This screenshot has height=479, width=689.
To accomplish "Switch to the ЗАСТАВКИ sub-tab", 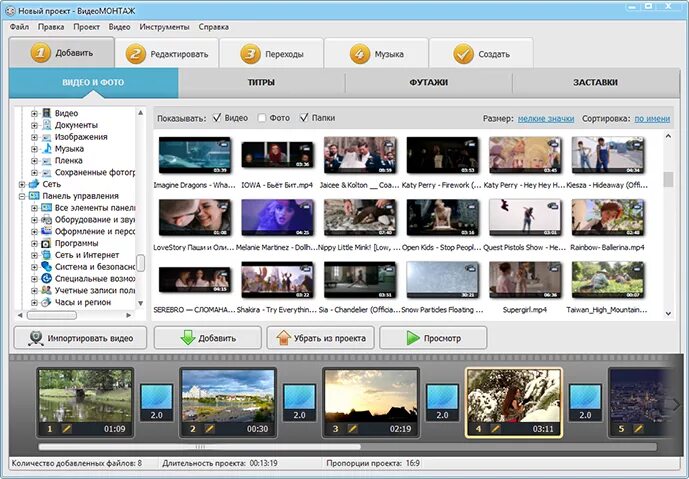I will pyautogui.click(x=595, y=83).
